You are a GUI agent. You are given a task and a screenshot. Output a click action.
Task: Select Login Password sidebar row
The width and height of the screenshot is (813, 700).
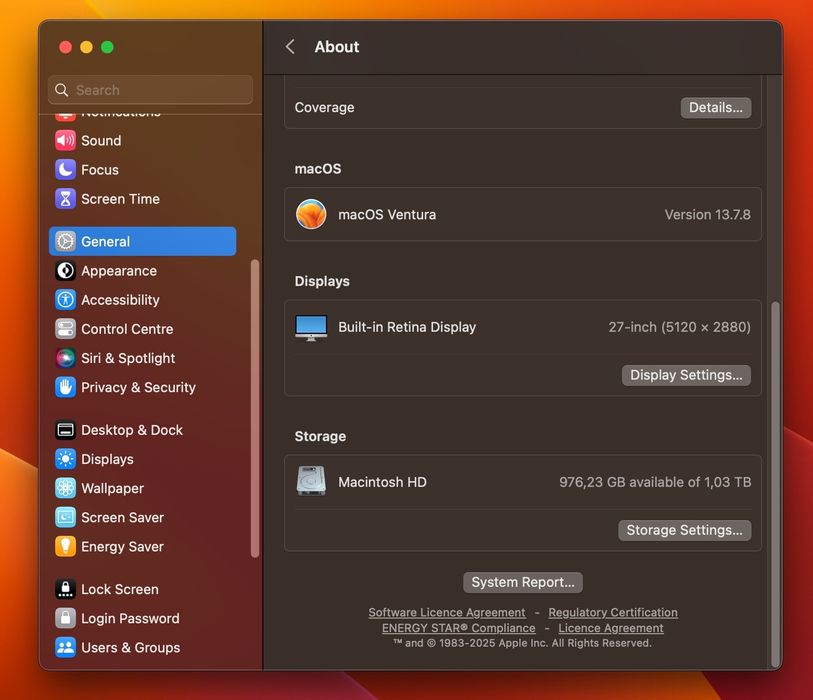(x=143, y=618)
